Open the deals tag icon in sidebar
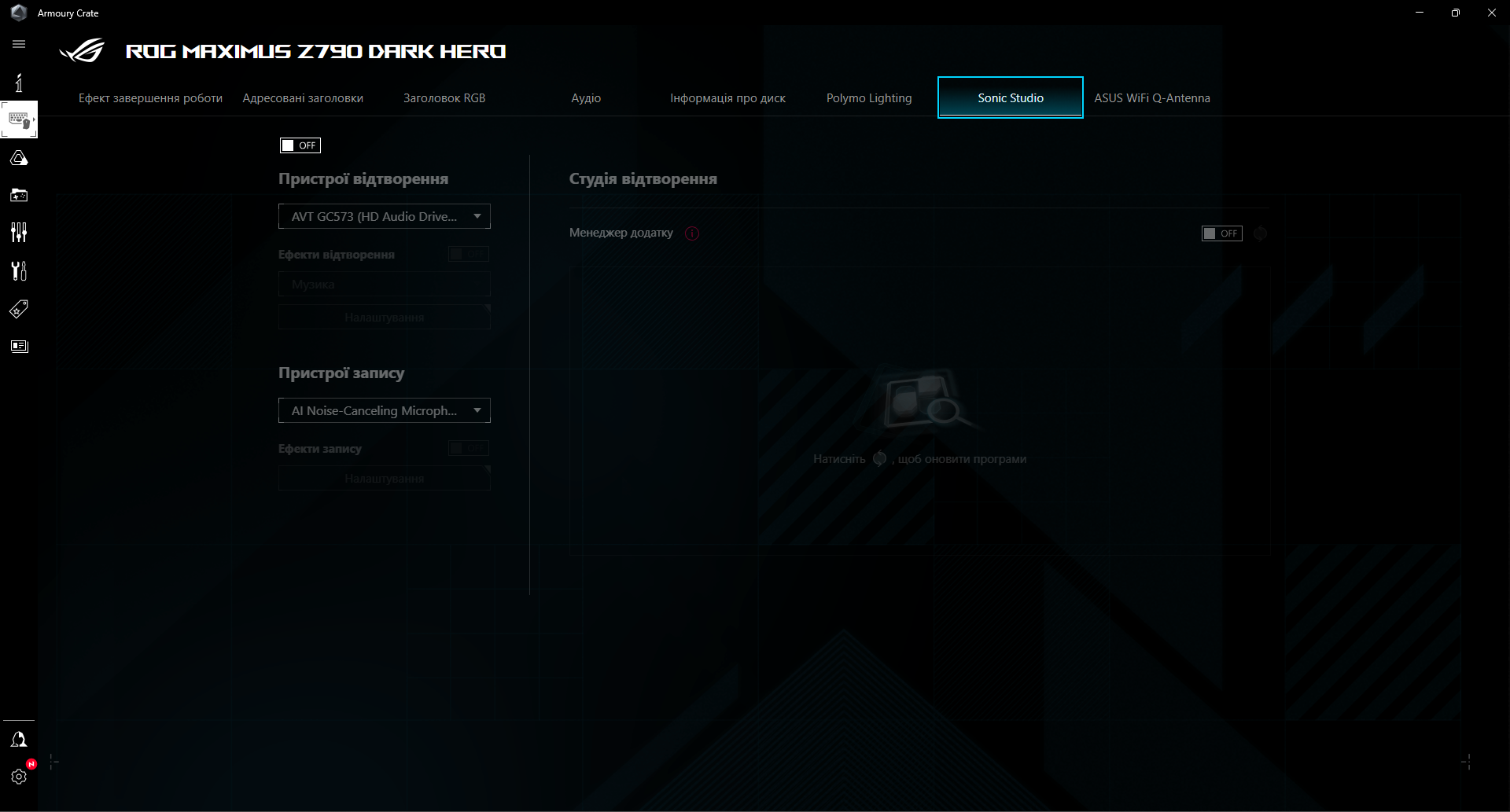Image resolution: width=1510 pixels, height=812 pixels. tap(18, 309)
